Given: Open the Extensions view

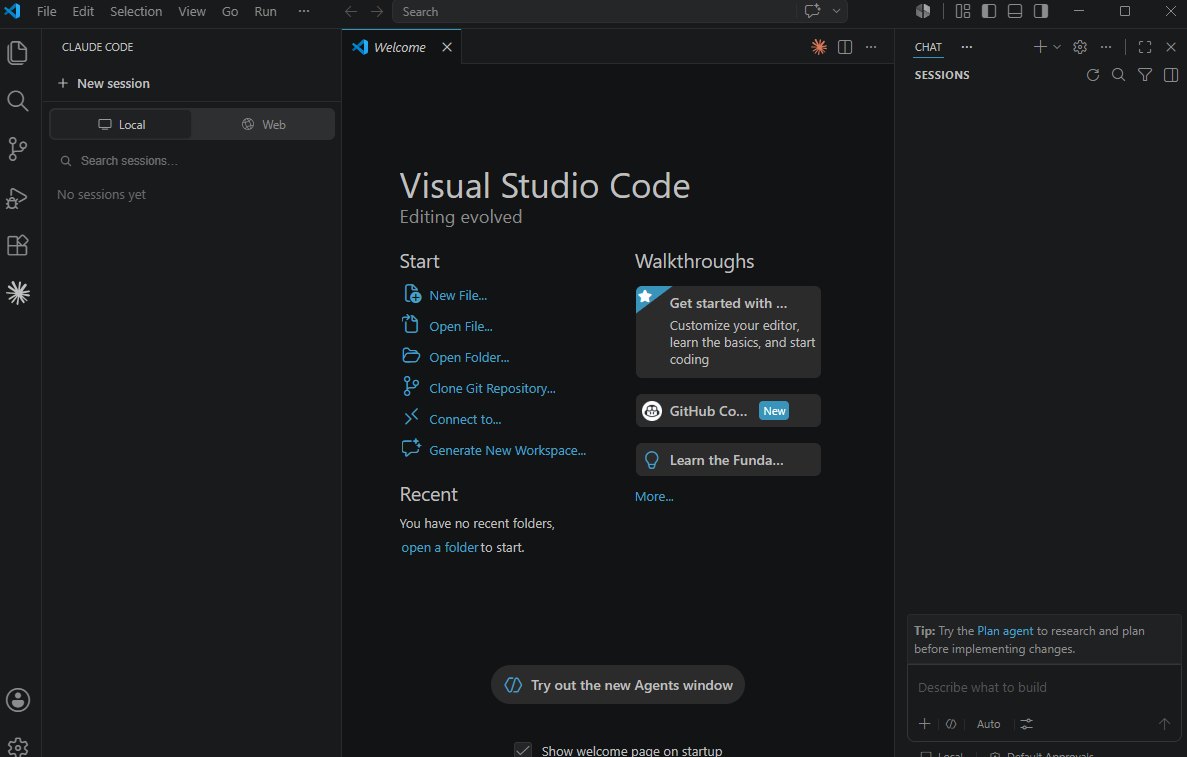Looking at the screenshot, I should pyautogui.click(x=17, y=245).
